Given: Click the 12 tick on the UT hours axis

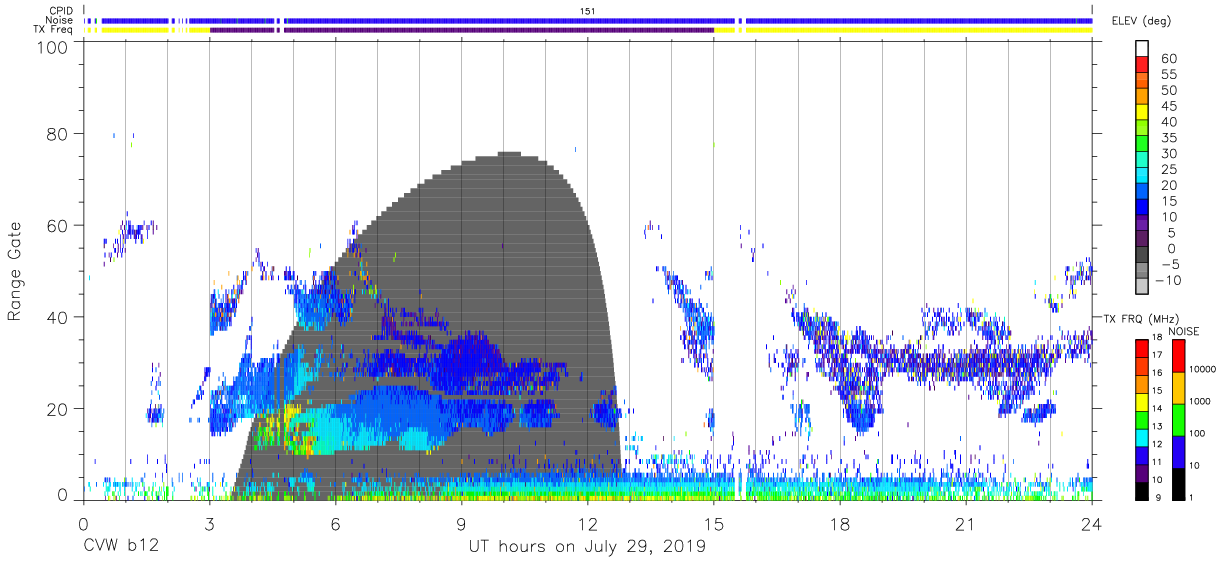Looking at the screenshot, I should coord(588,524).
